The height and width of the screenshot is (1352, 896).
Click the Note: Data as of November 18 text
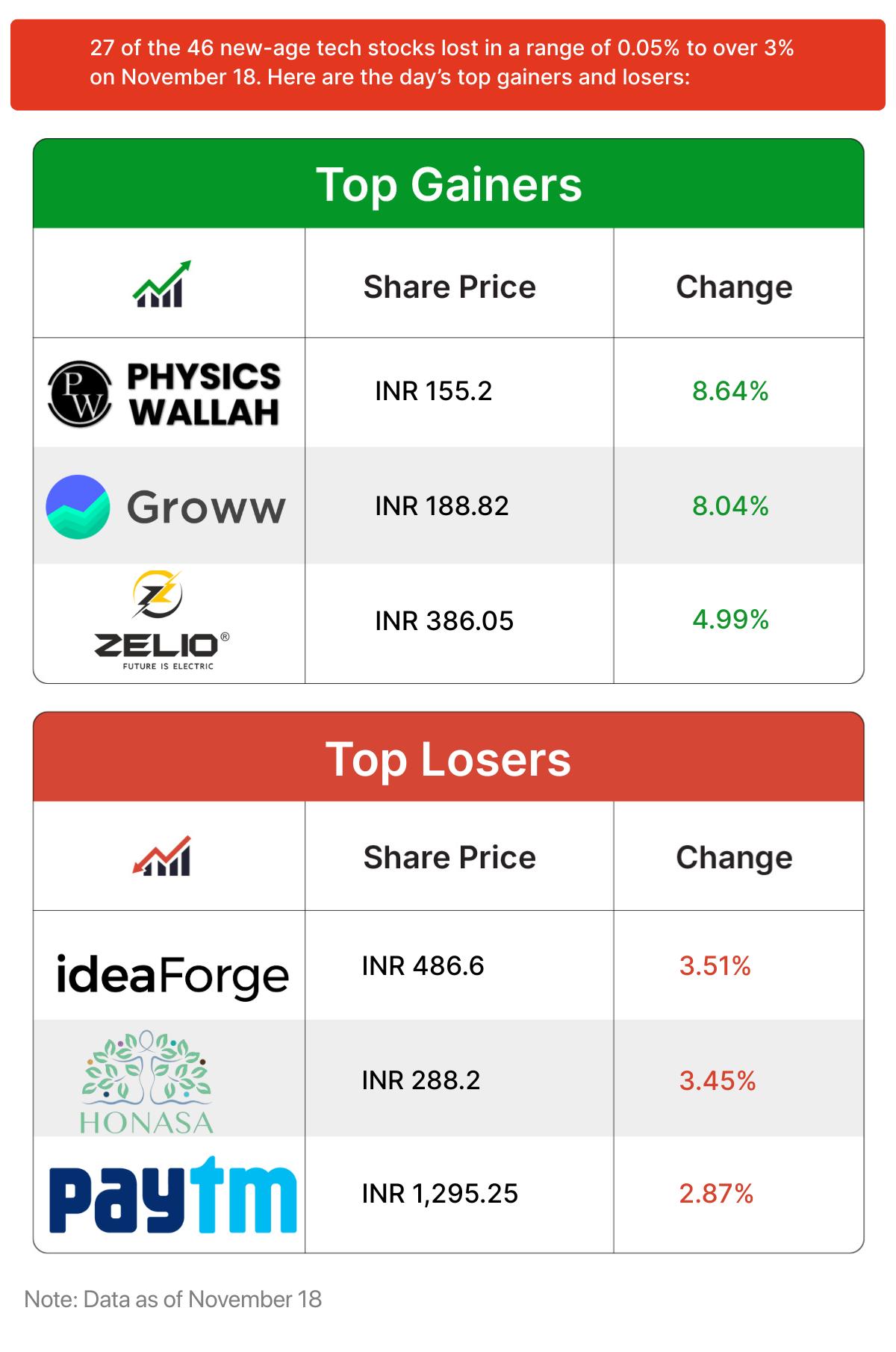tap(172, 1299)
